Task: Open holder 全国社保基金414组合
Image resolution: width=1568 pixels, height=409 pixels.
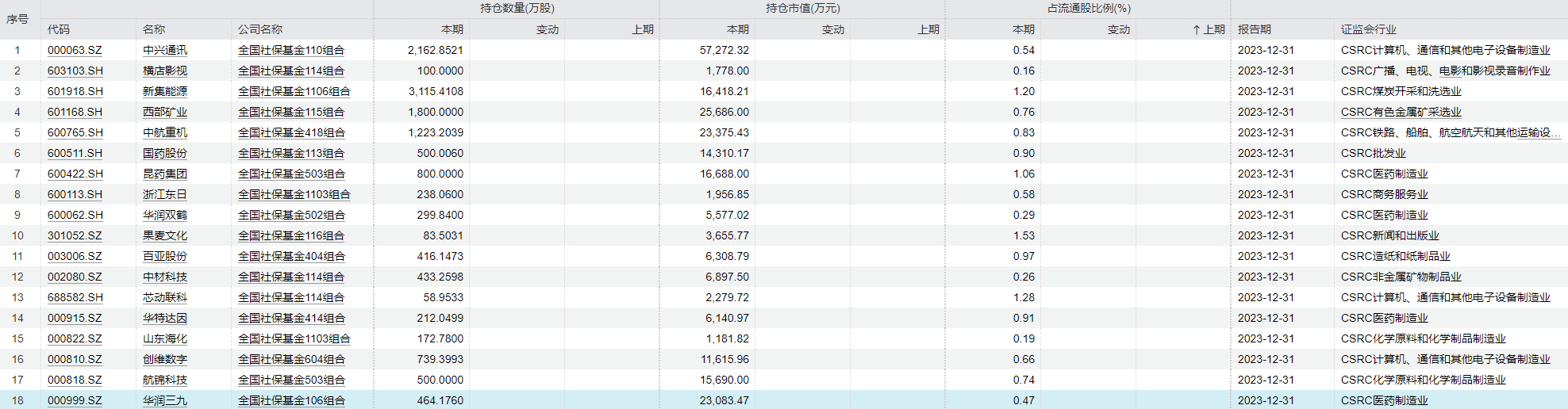Action: [x=291, y=318]
